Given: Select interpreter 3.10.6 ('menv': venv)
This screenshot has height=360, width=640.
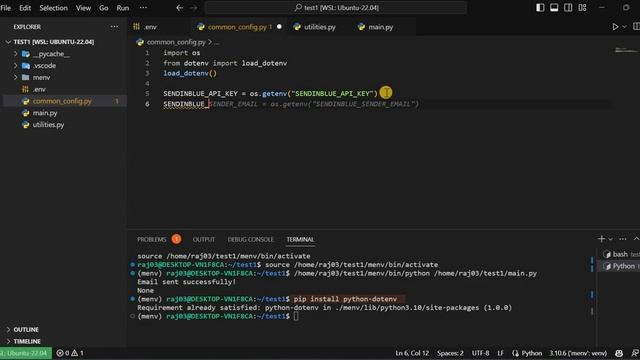Looking at the screenshot, I should point(578,353).
